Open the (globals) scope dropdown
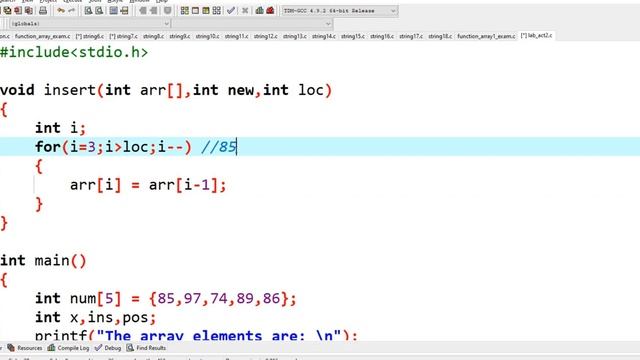The image size is (640, 360). [x=89, y=24]
